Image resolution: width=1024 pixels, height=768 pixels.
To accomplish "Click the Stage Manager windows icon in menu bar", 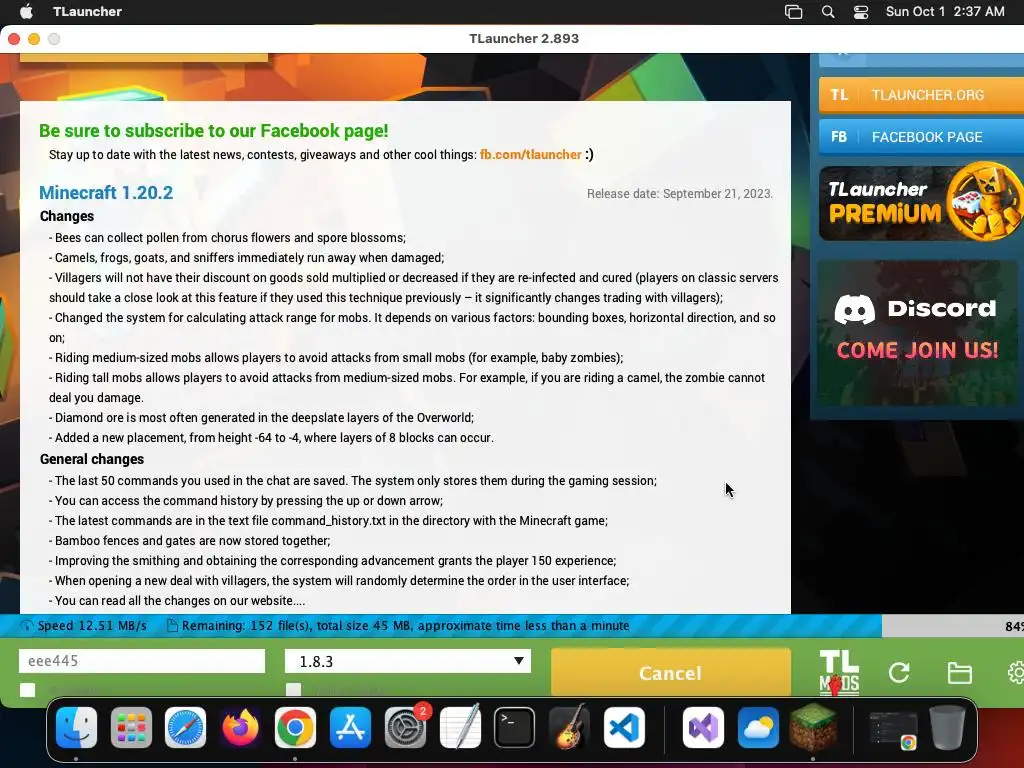I will (x=793, y=12).
